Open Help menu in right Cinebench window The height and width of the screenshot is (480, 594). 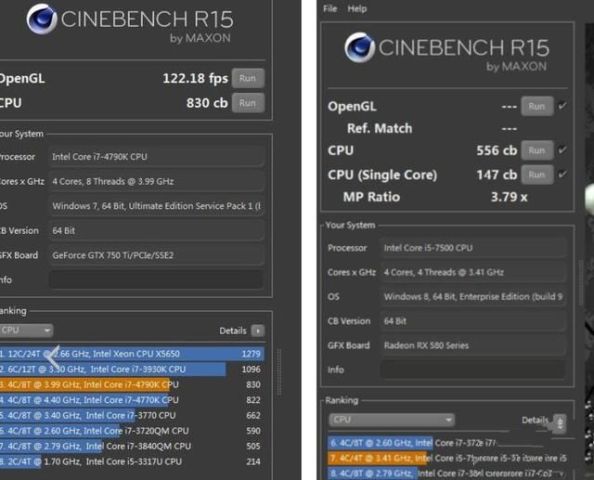point(357,9)
